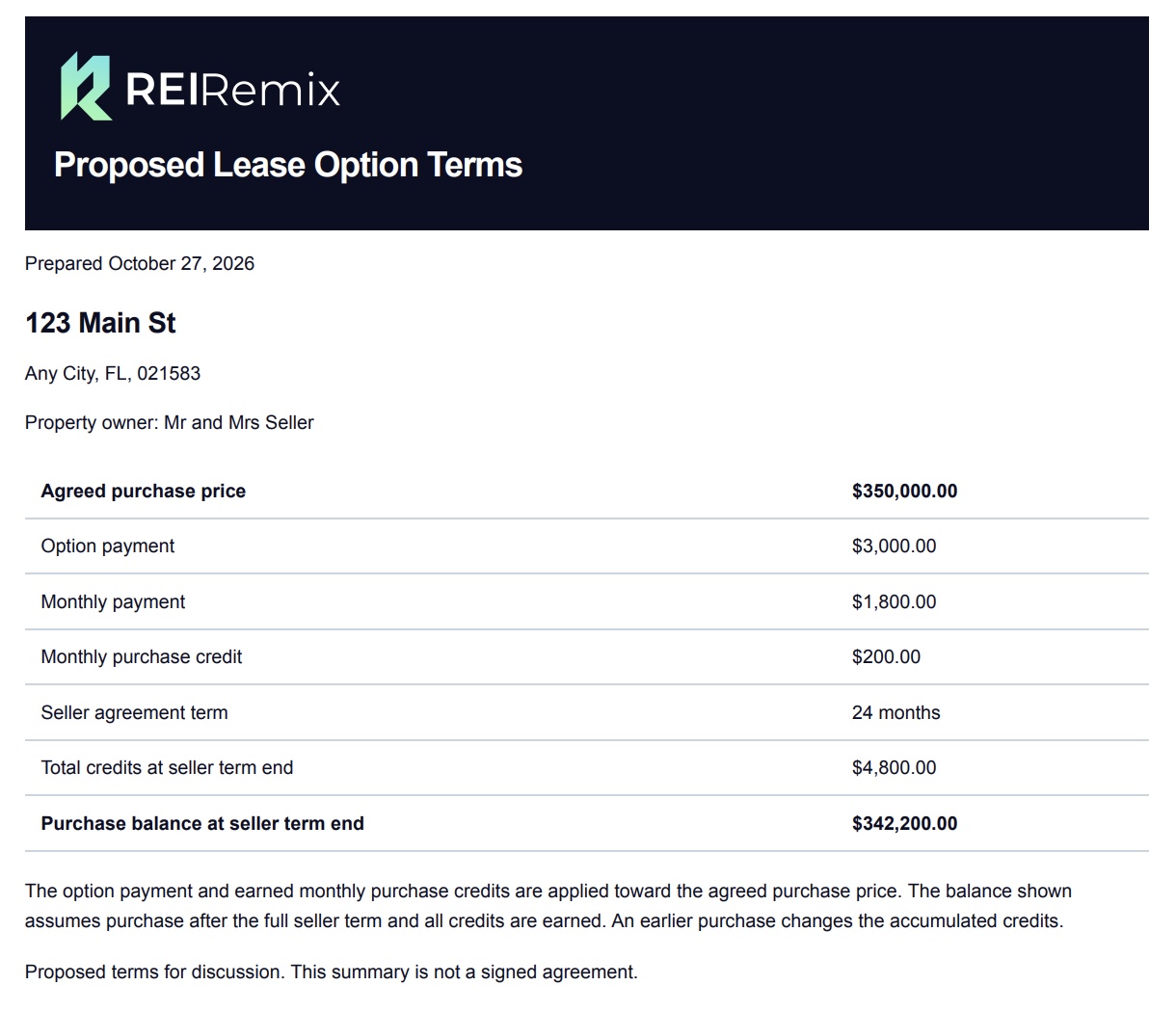Click the paragraph about option payment credits
Image resolution: width=1176 pixels, height=1012 pixels.
coord(548,906)
